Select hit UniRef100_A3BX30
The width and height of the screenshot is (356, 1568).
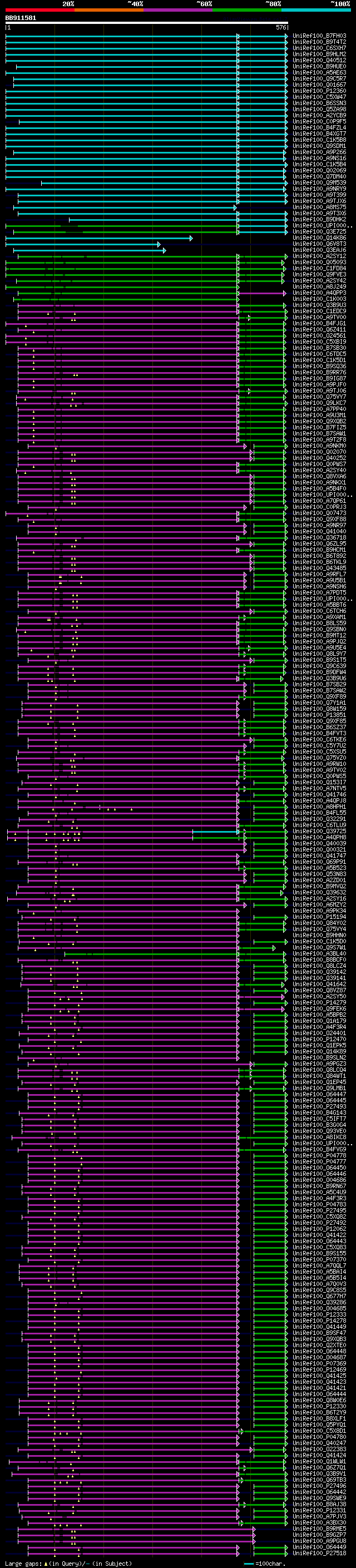point(319,1522)
